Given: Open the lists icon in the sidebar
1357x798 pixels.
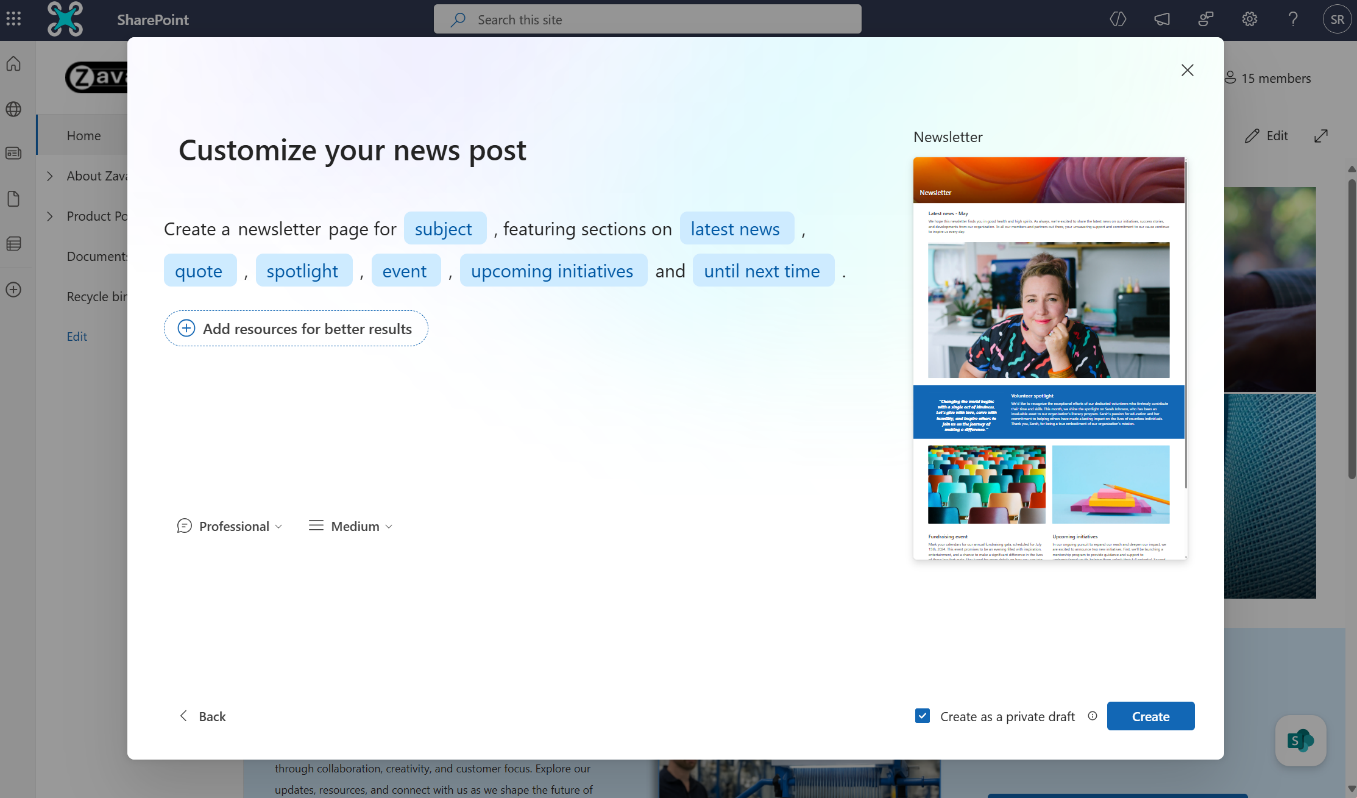Looking at the screenshot, I should tap(13, 243).
